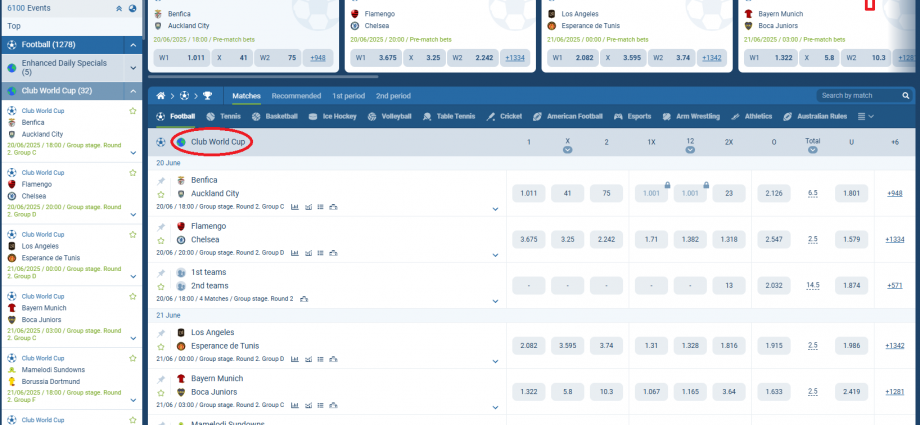The width and height of the screenshot is (920, 425).
Task: Switch to the 2nd period tab
Action: (393, 96)
